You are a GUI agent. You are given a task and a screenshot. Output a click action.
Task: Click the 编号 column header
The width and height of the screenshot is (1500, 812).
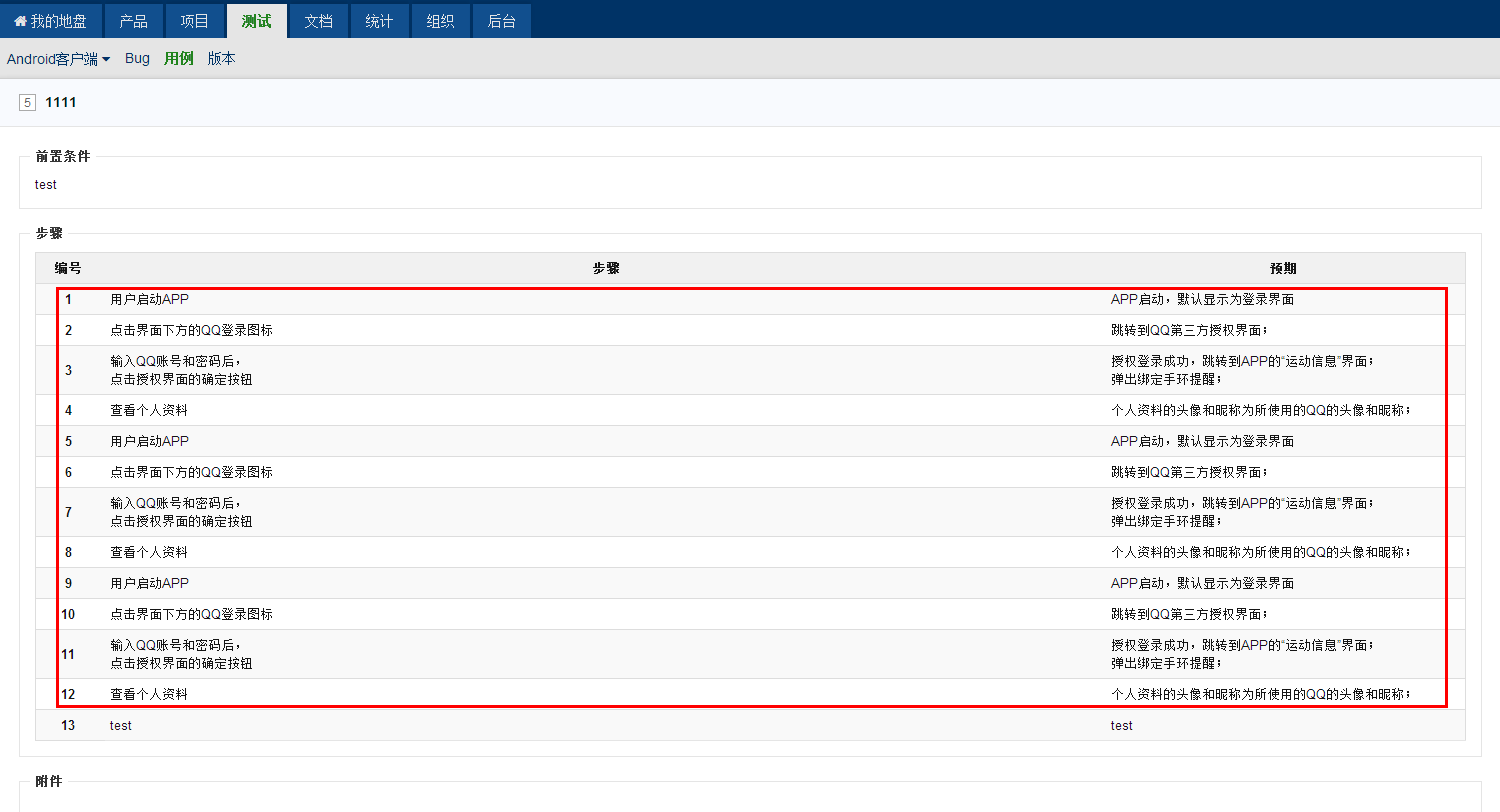(68, 268)
